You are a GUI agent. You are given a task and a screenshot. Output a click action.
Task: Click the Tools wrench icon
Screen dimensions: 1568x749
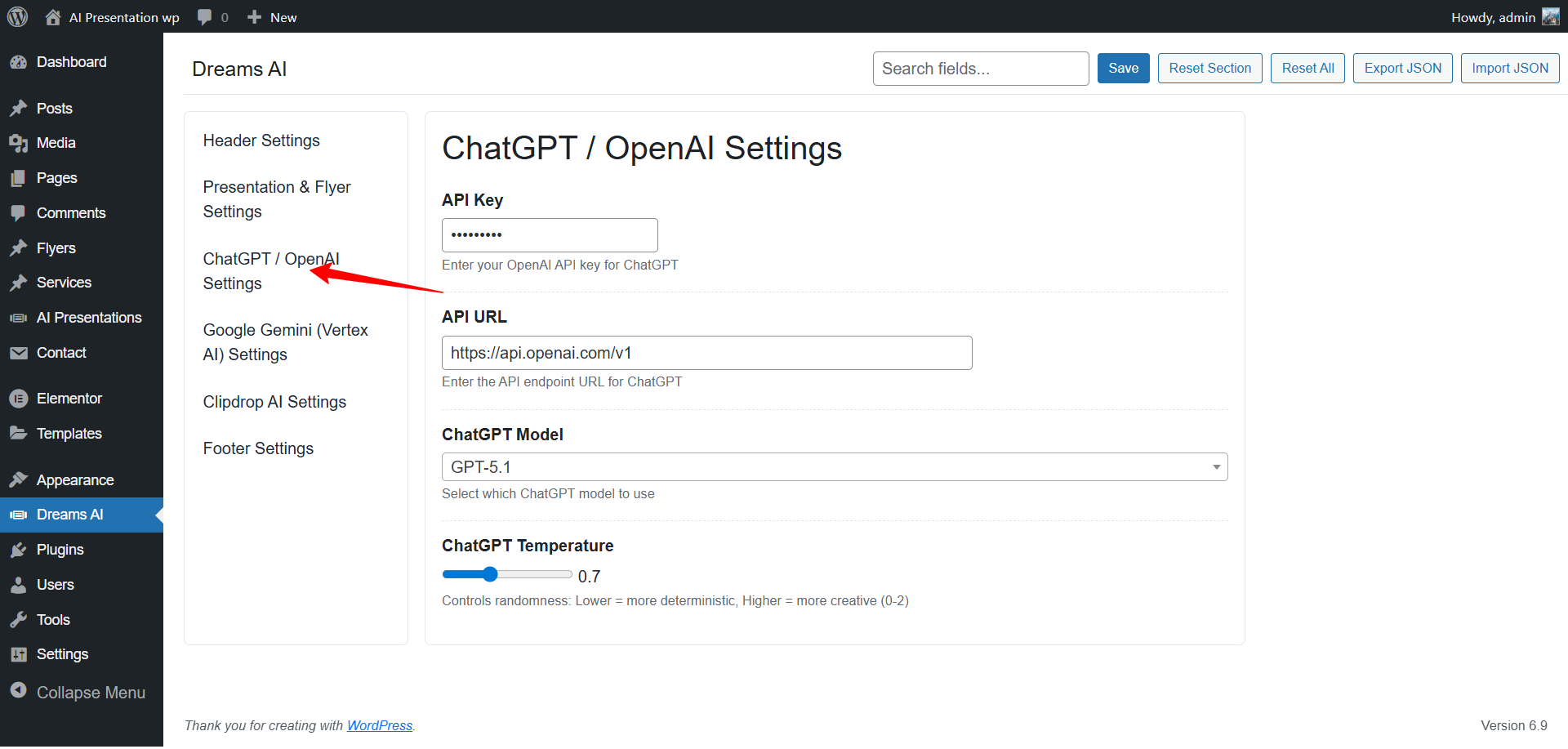tap(19, 620)
